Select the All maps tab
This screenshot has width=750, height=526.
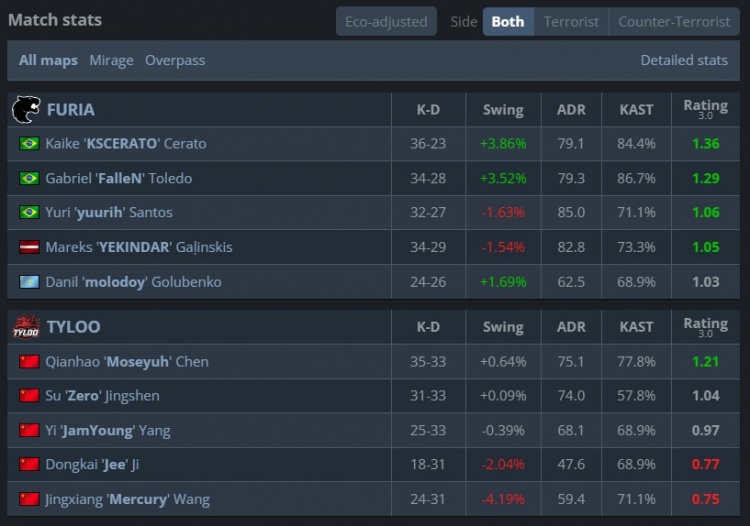[48, 60]
